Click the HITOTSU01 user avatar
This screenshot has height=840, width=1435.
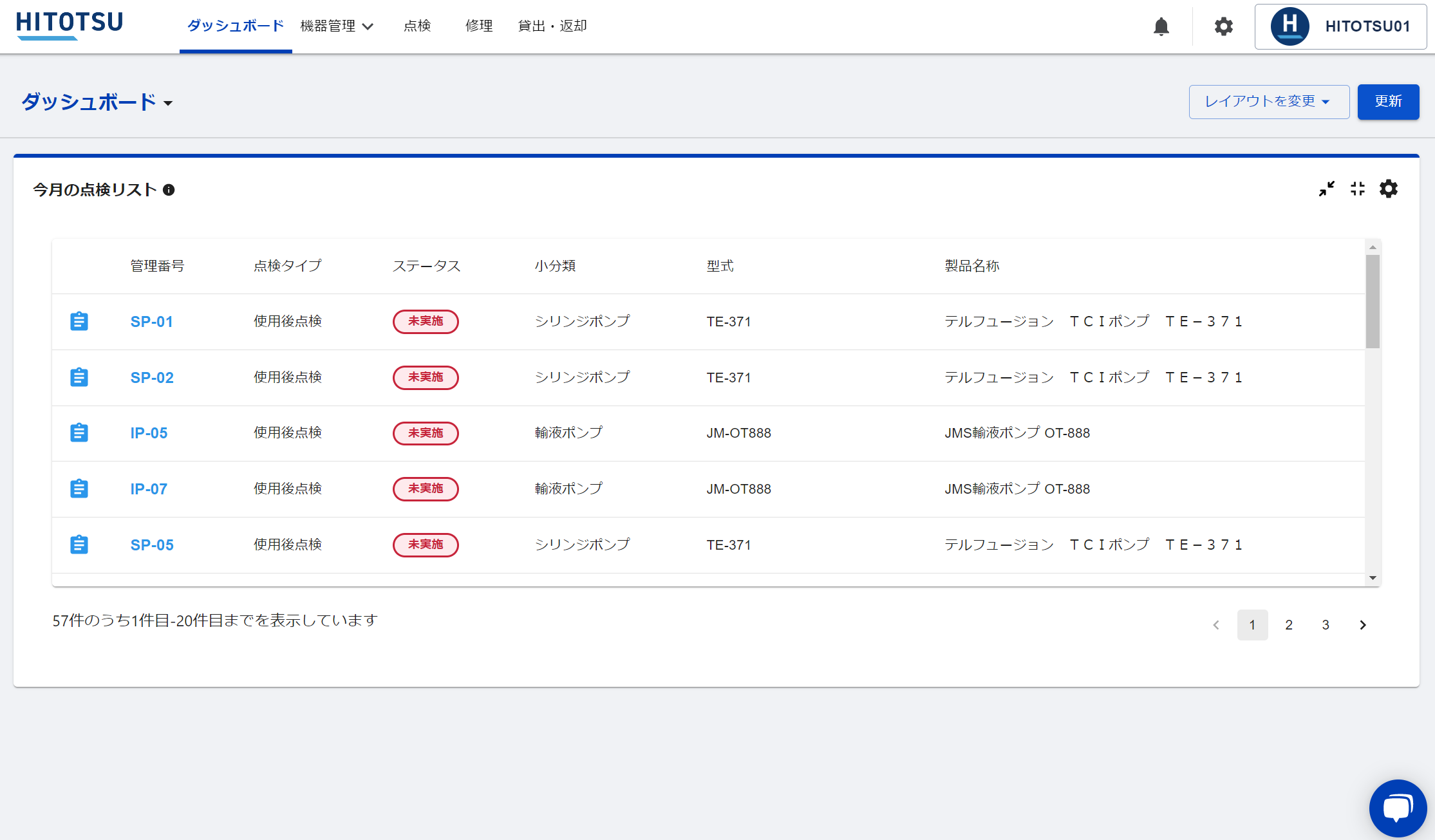click(1290, 26)
